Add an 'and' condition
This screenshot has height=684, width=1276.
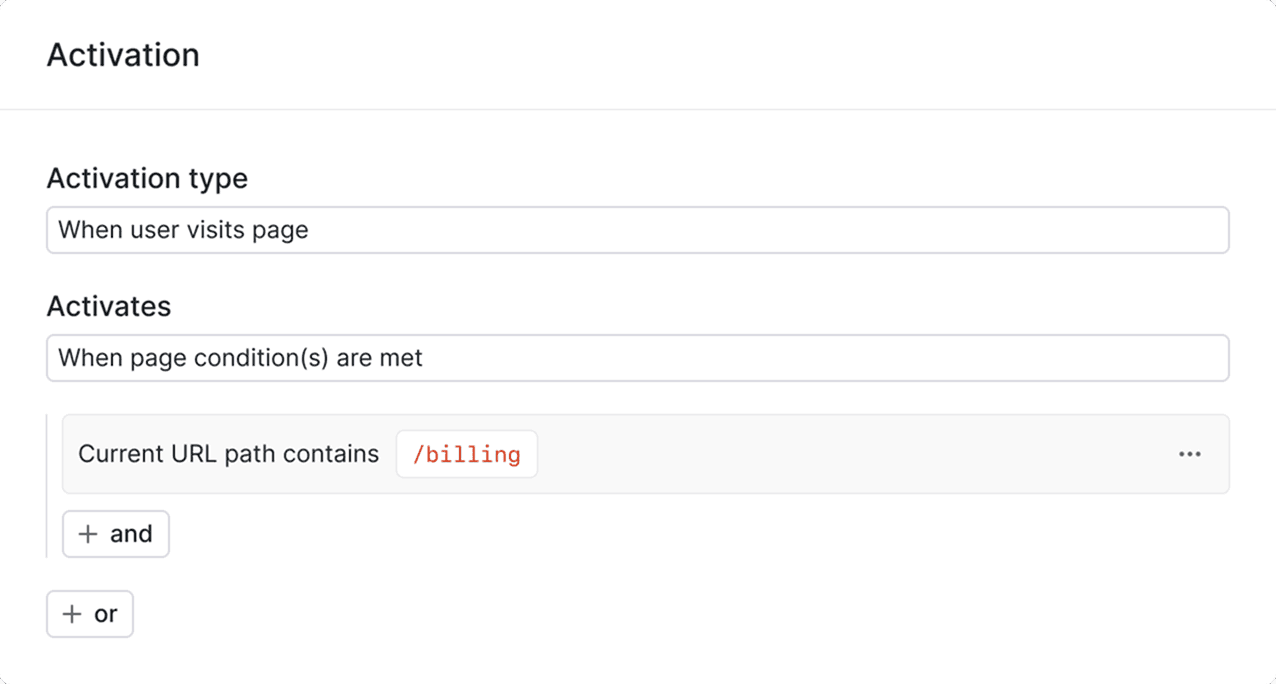click(116, 534)
